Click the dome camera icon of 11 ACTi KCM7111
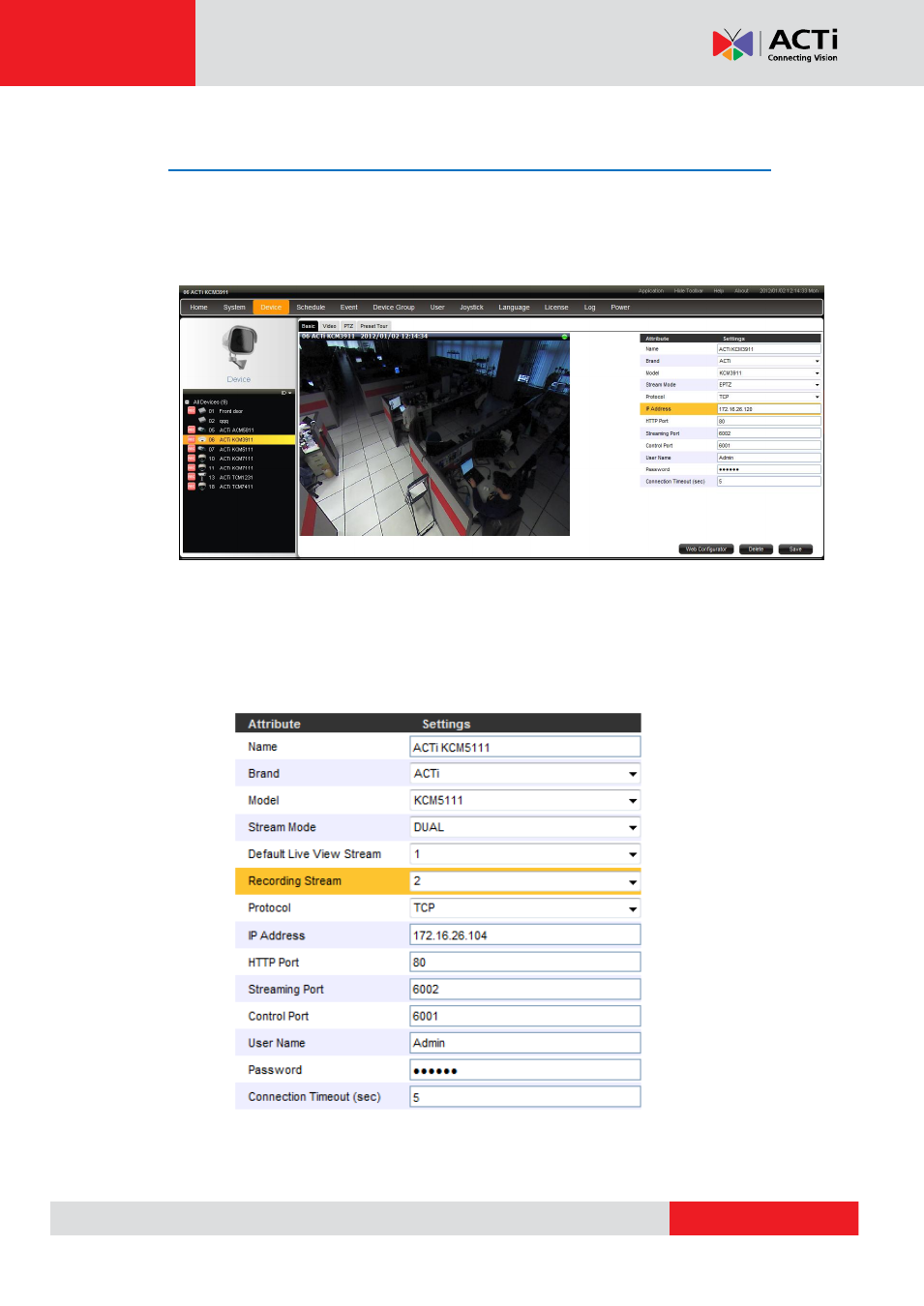924x1306 pixels. [x=201, y=467]
